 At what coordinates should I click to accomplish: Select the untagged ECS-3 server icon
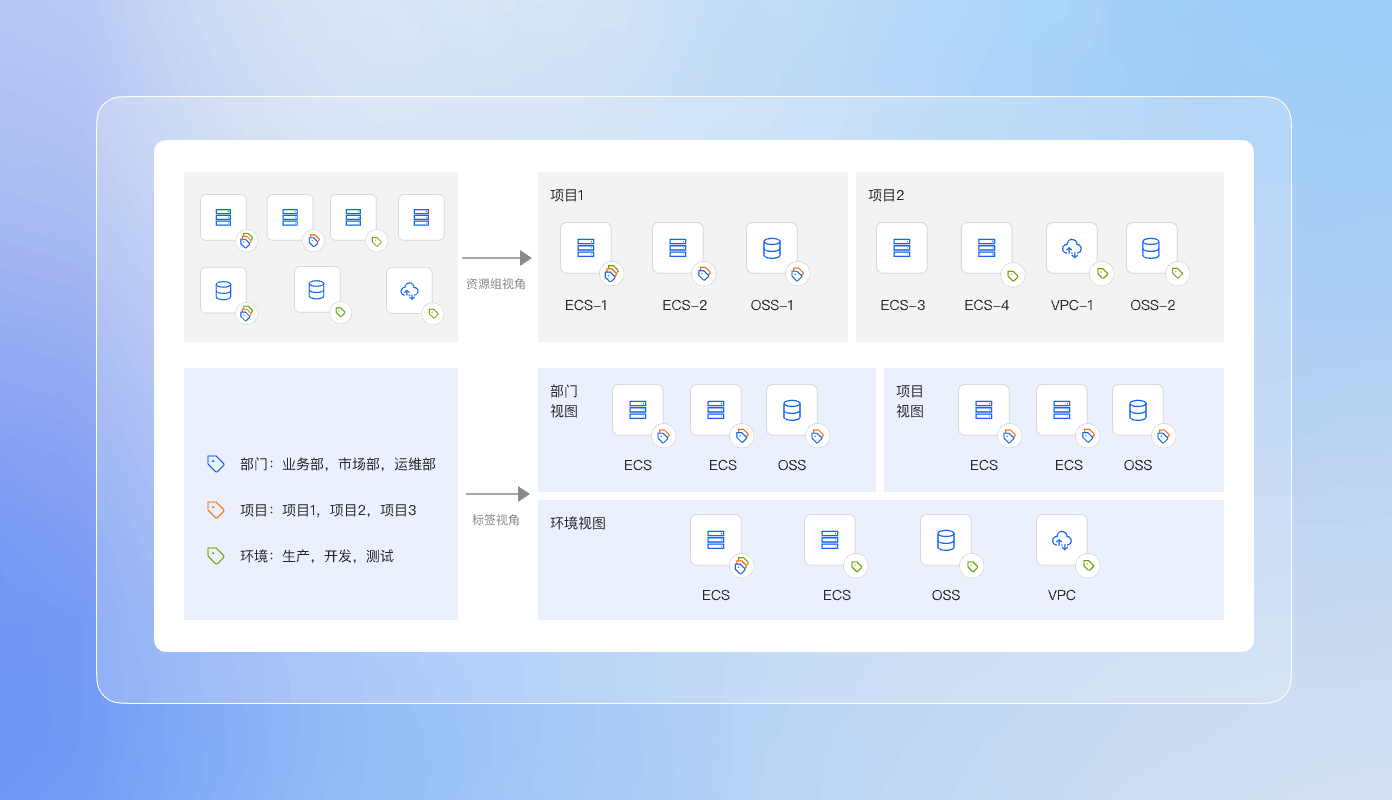tap(902, 248)
